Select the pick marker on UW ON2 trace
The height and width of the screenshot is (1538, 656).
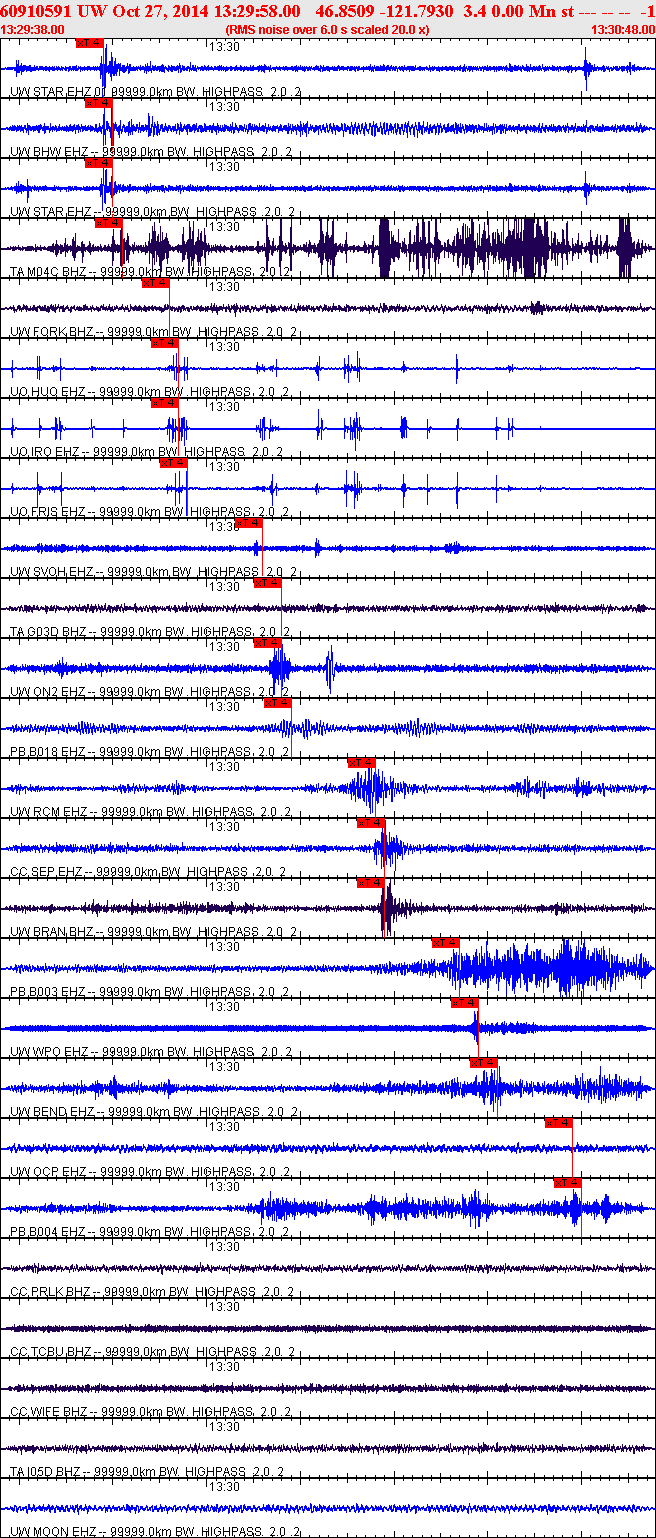coord(269,643)
